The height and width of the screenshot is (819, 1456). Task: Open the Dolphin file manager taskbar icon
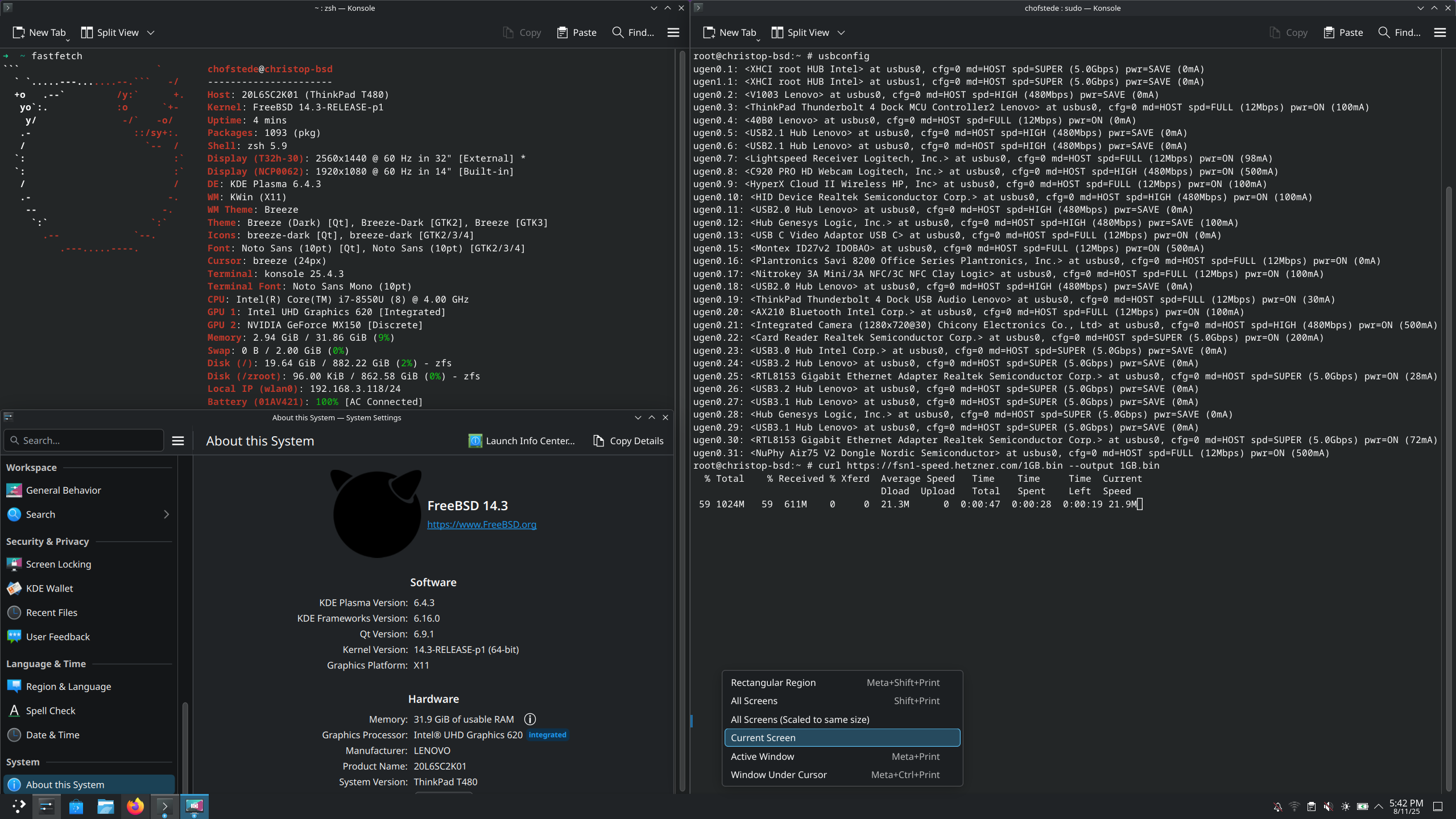pyautogui.click(x=106, y=806)
